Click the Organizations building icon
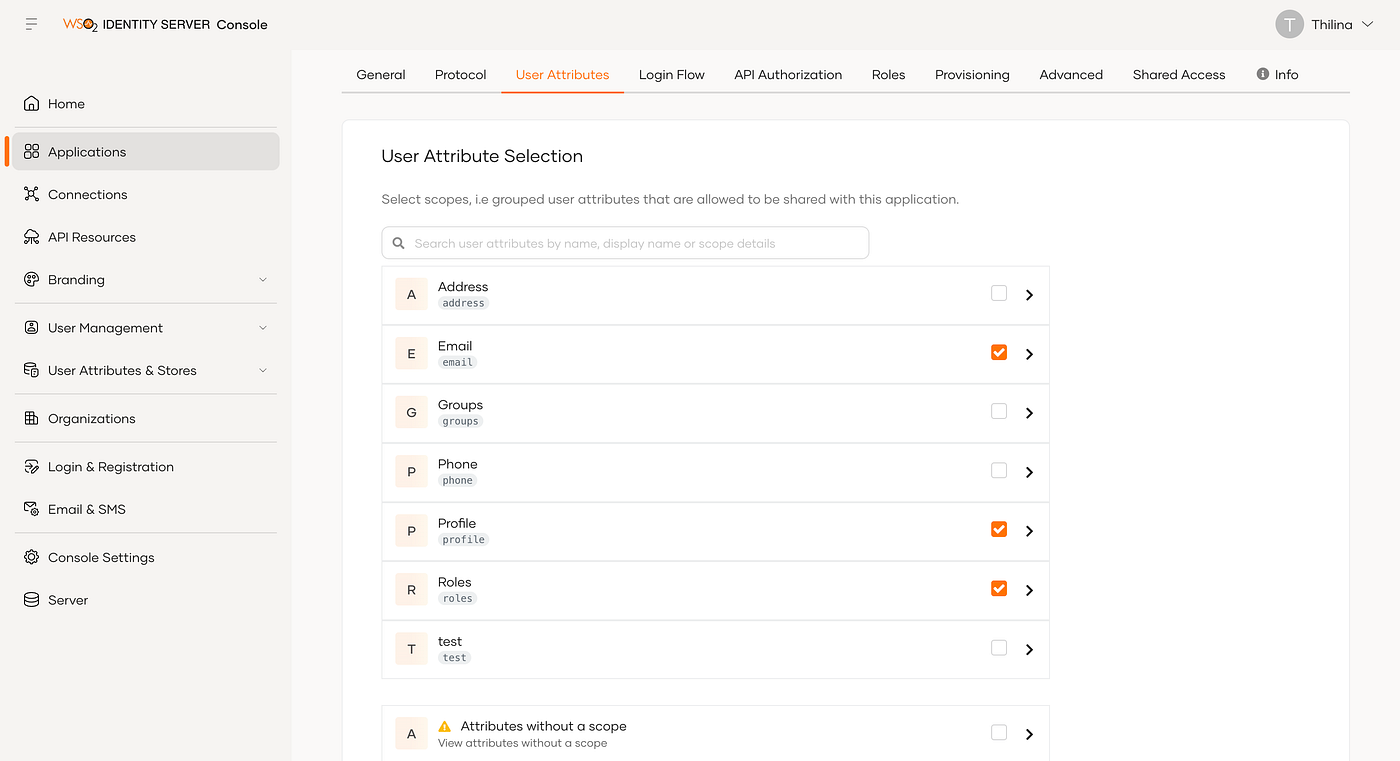 click(x=32, y=419)
